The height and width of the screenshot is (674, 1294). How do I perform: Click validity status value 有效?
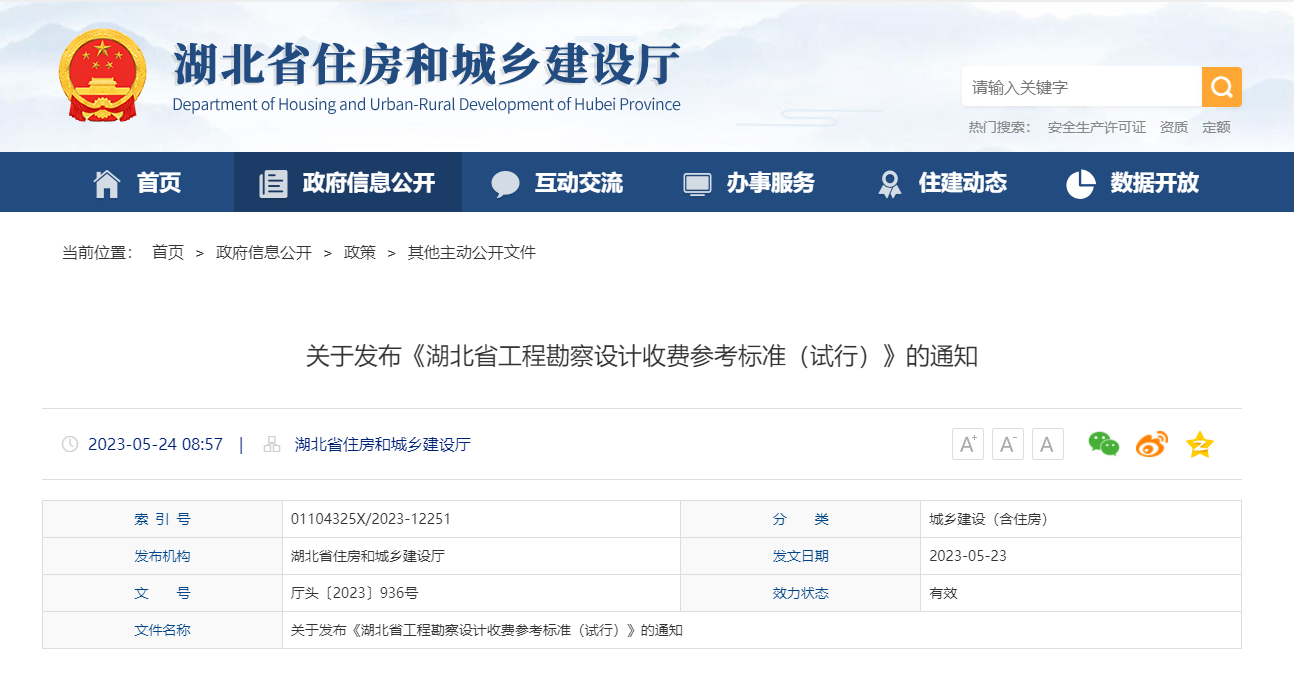(x=943, y=593)
